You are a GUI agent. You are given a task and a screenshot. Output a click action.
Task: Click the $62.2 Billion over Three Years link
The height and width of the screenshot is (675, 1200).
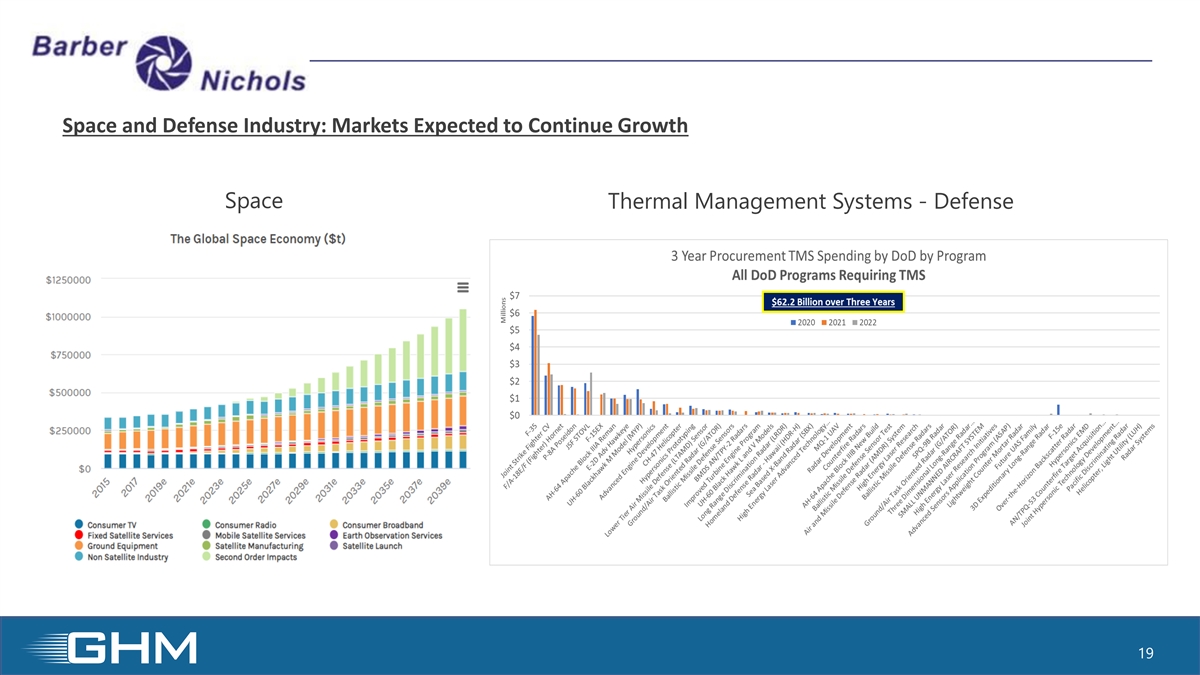pos(833,303)
